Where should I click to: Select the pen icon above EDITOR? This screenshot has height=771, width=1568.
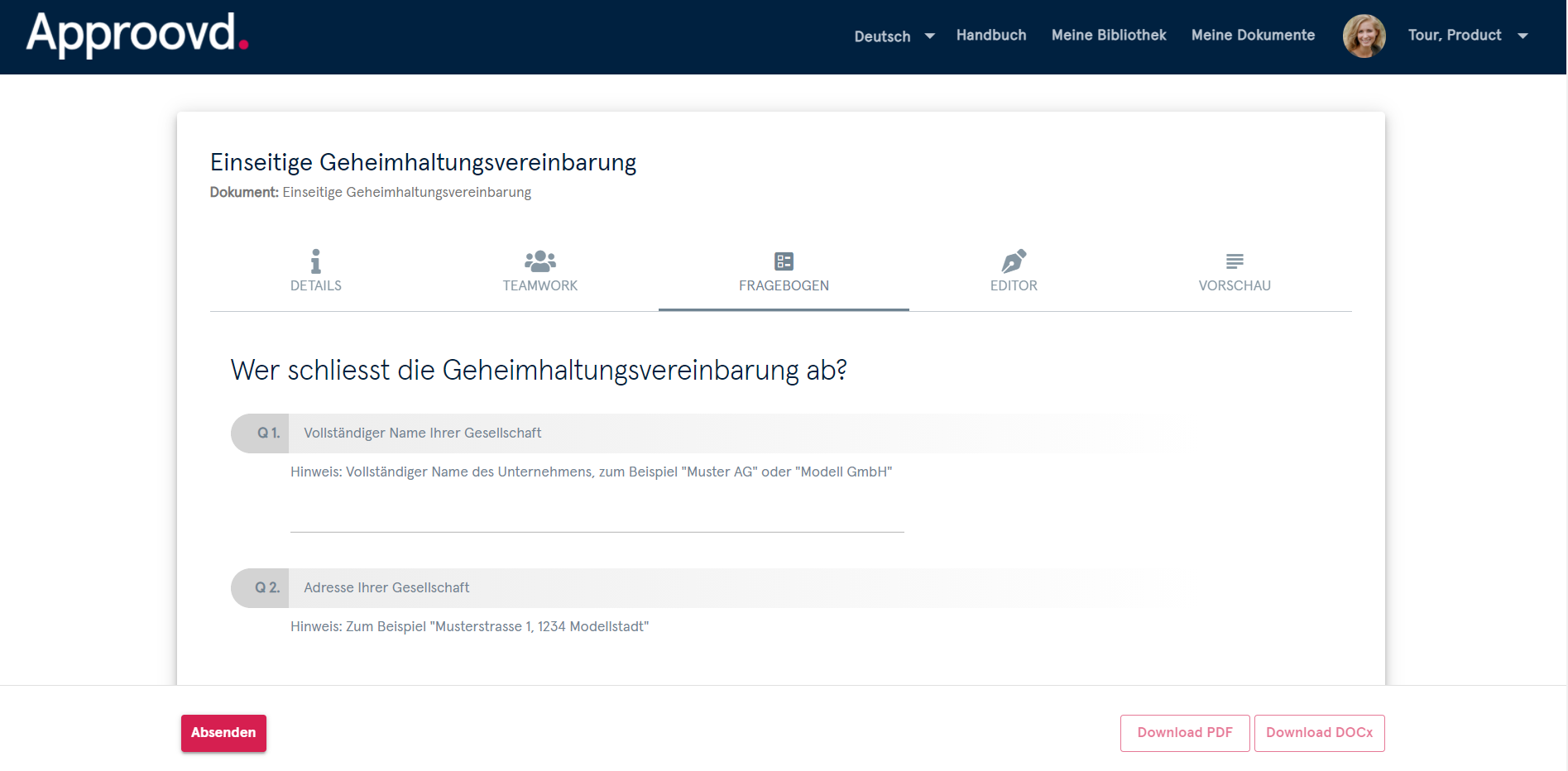(x=1013, y=260)
